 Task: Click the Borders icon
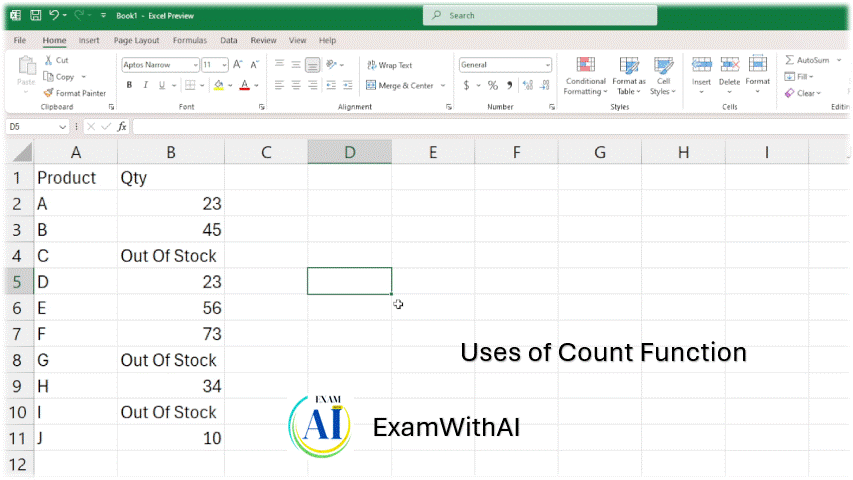point(190,85)
